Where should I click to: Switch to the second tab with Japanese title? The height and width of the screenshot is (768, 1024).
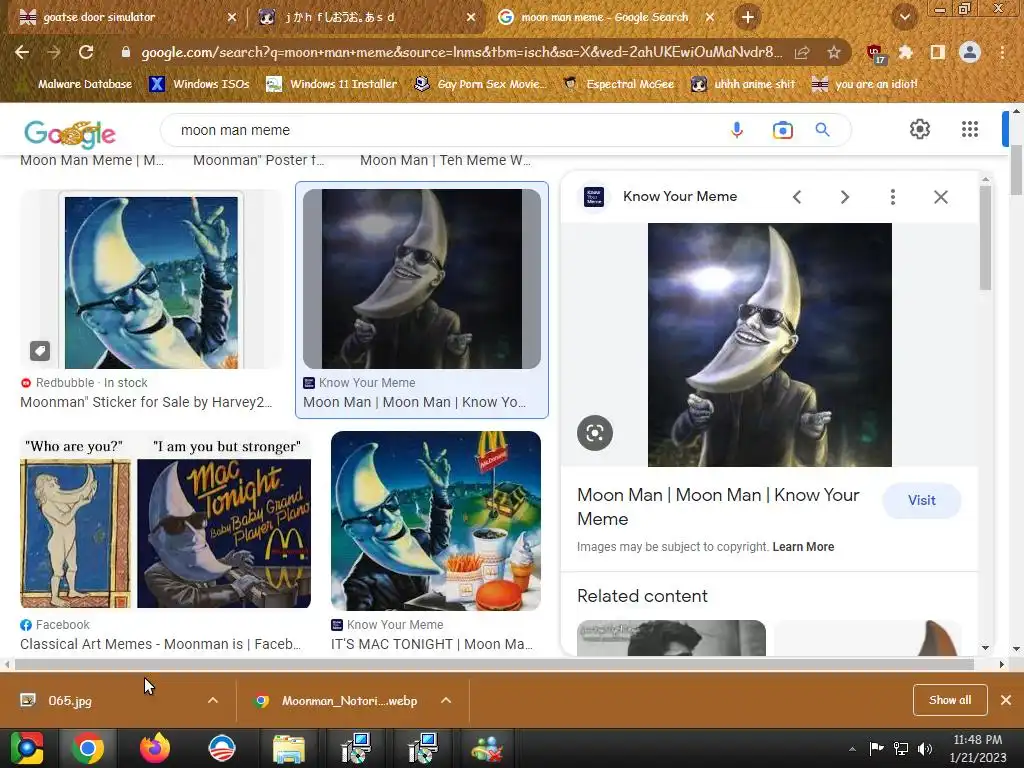point(366,17)
